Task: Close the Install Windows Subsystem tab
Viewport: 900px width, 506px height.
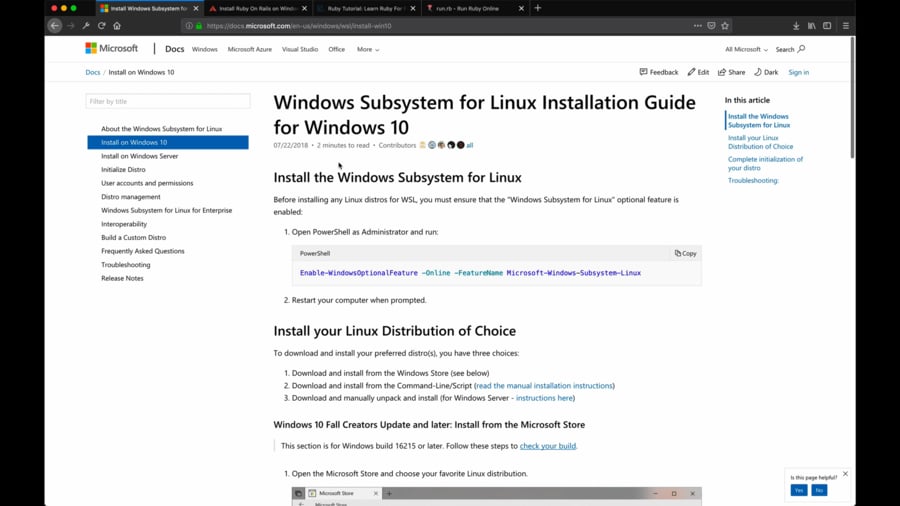Action: coord(196,9)
